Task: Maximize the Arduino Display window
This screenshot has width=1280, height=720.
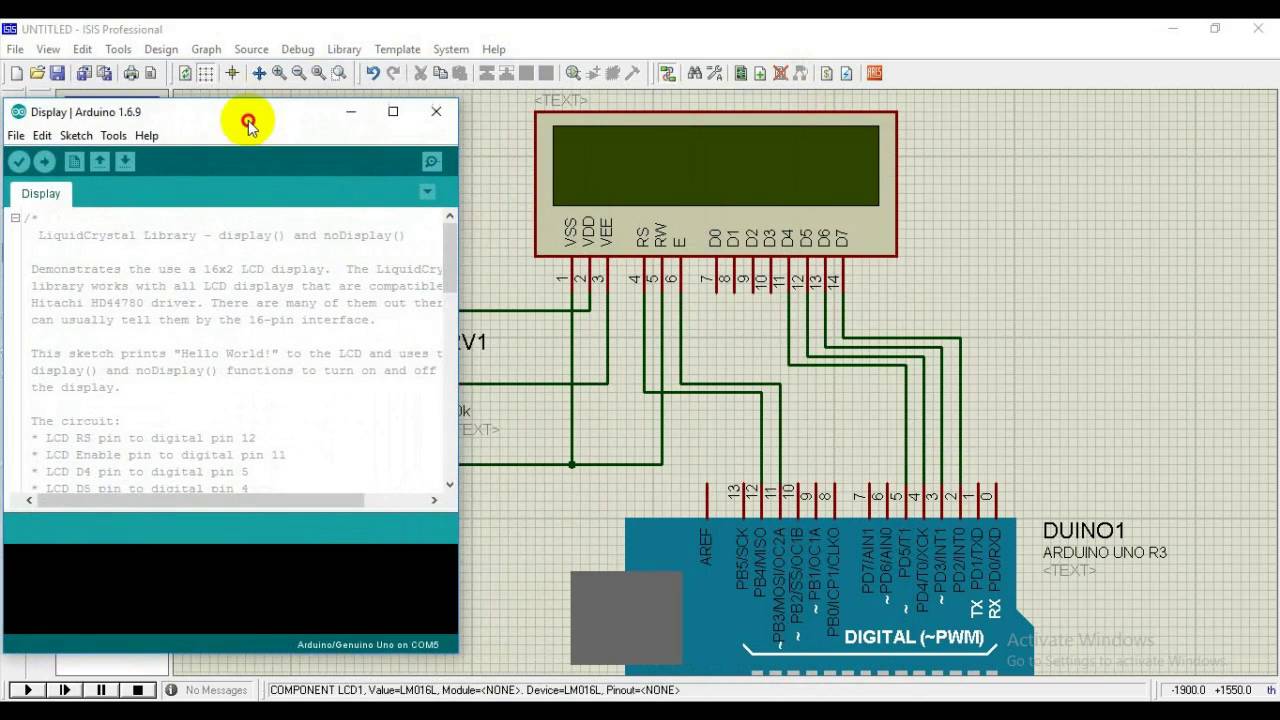Action: (x=393, y=112)
